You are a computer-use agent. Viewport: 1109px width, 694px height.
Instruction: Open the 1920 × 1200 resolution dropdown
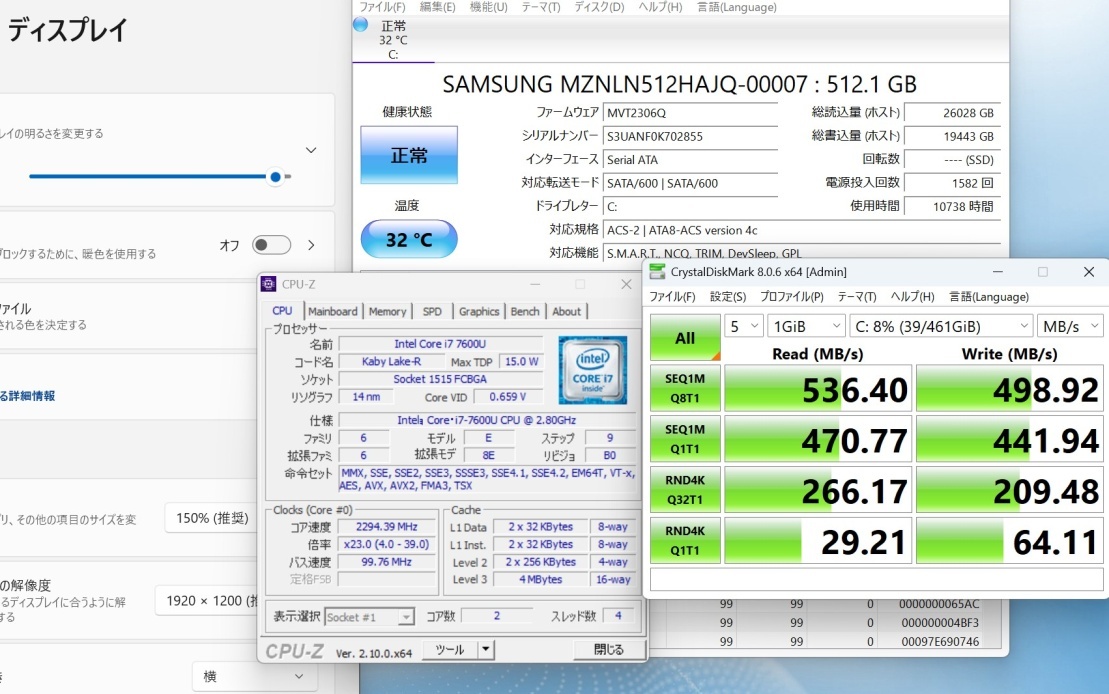click(x=207, y=601)
